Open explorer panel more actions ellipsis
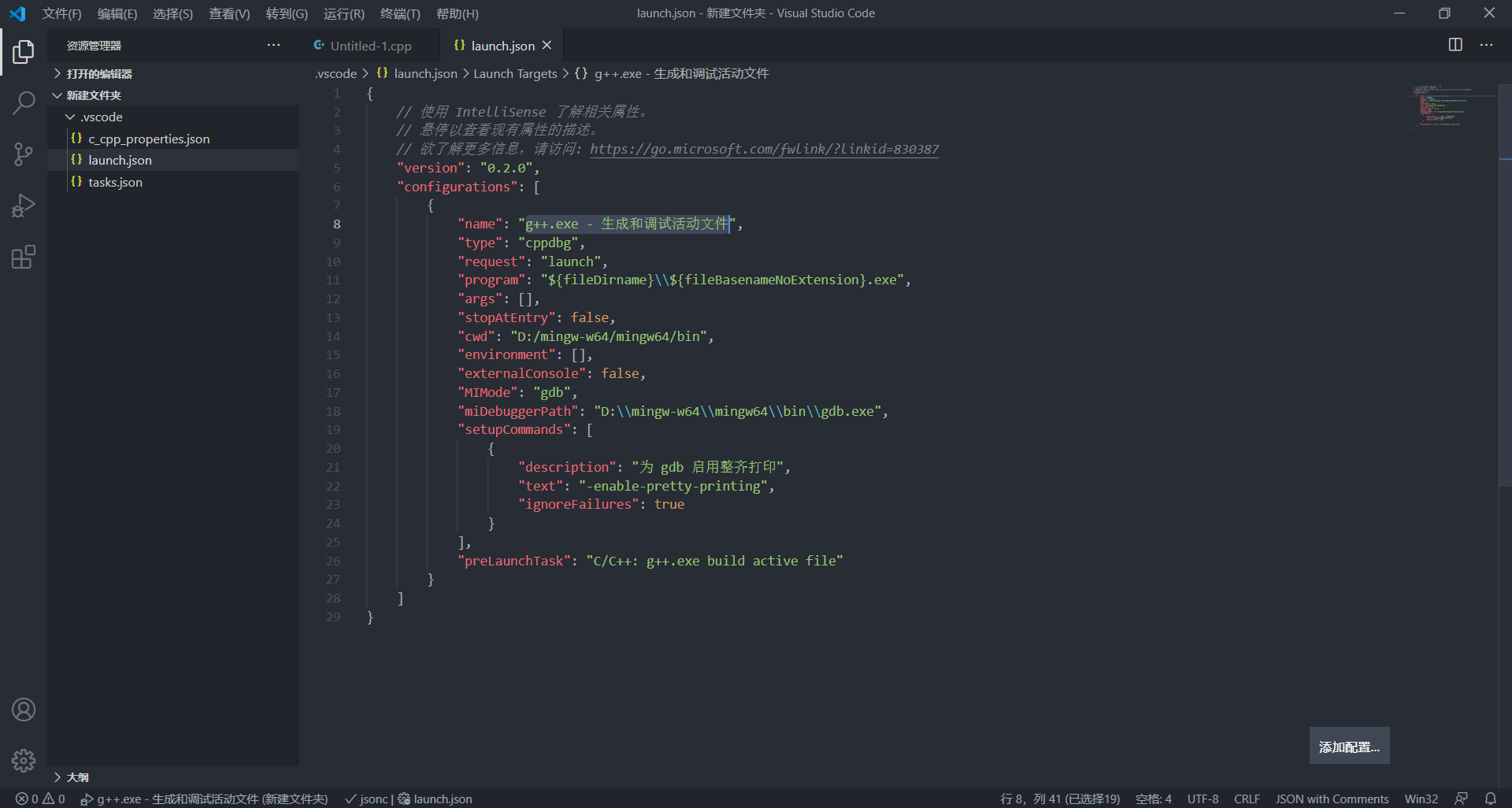The width and height of the screenshot is (1512, 808). [273, 45]
